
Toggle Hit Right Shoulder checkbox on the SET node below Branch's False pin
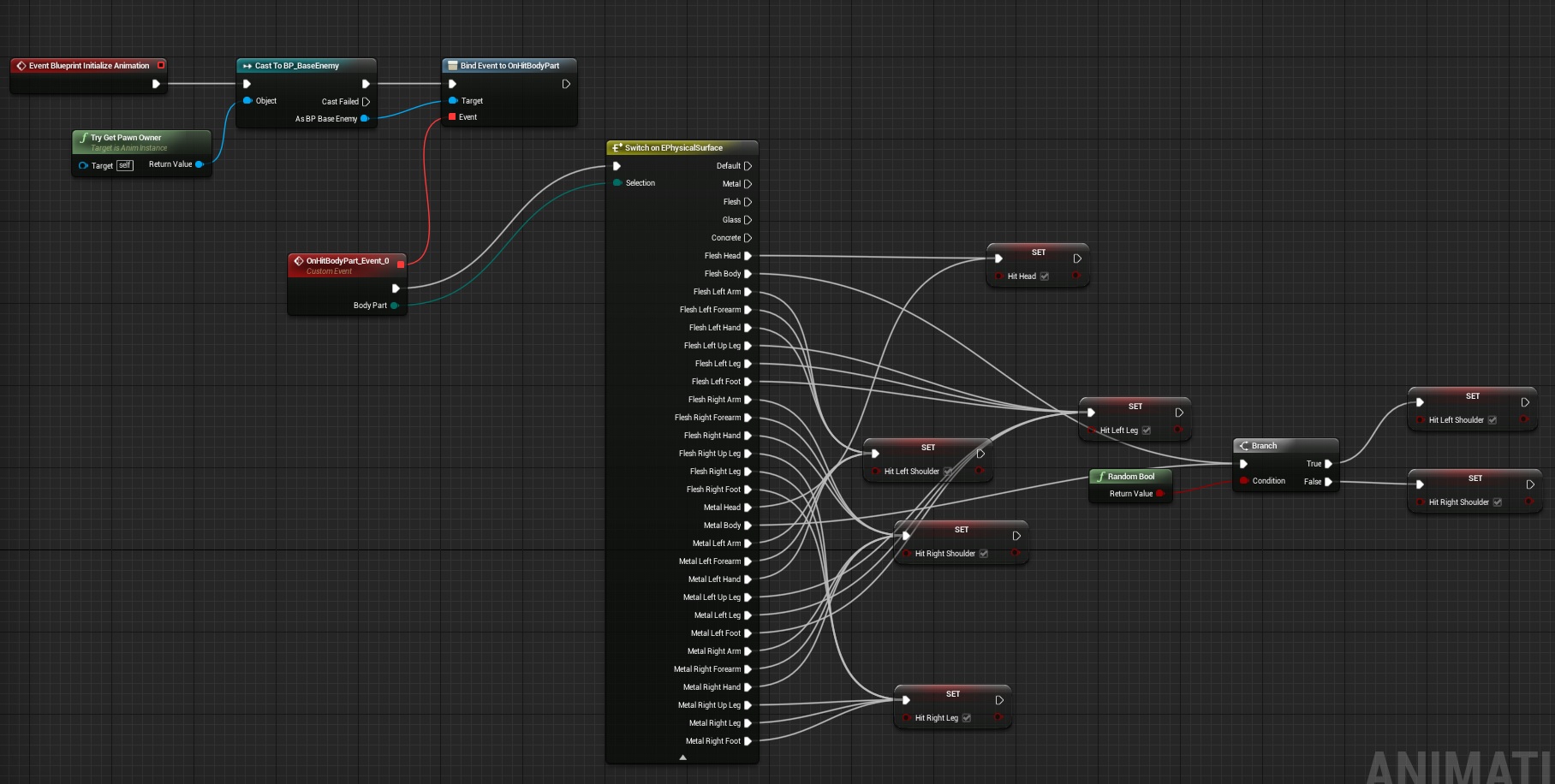(1498, 502)
